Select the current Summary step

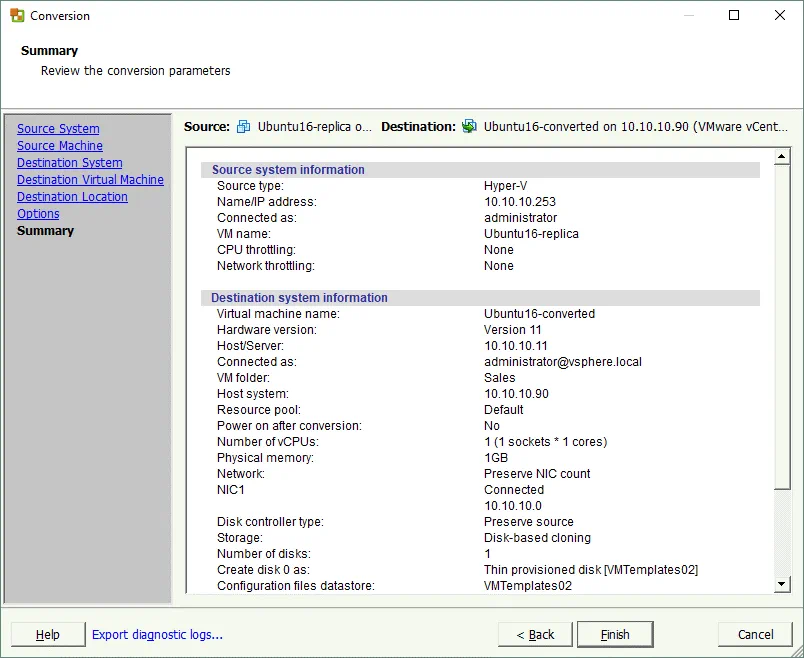tap(45, 231)
